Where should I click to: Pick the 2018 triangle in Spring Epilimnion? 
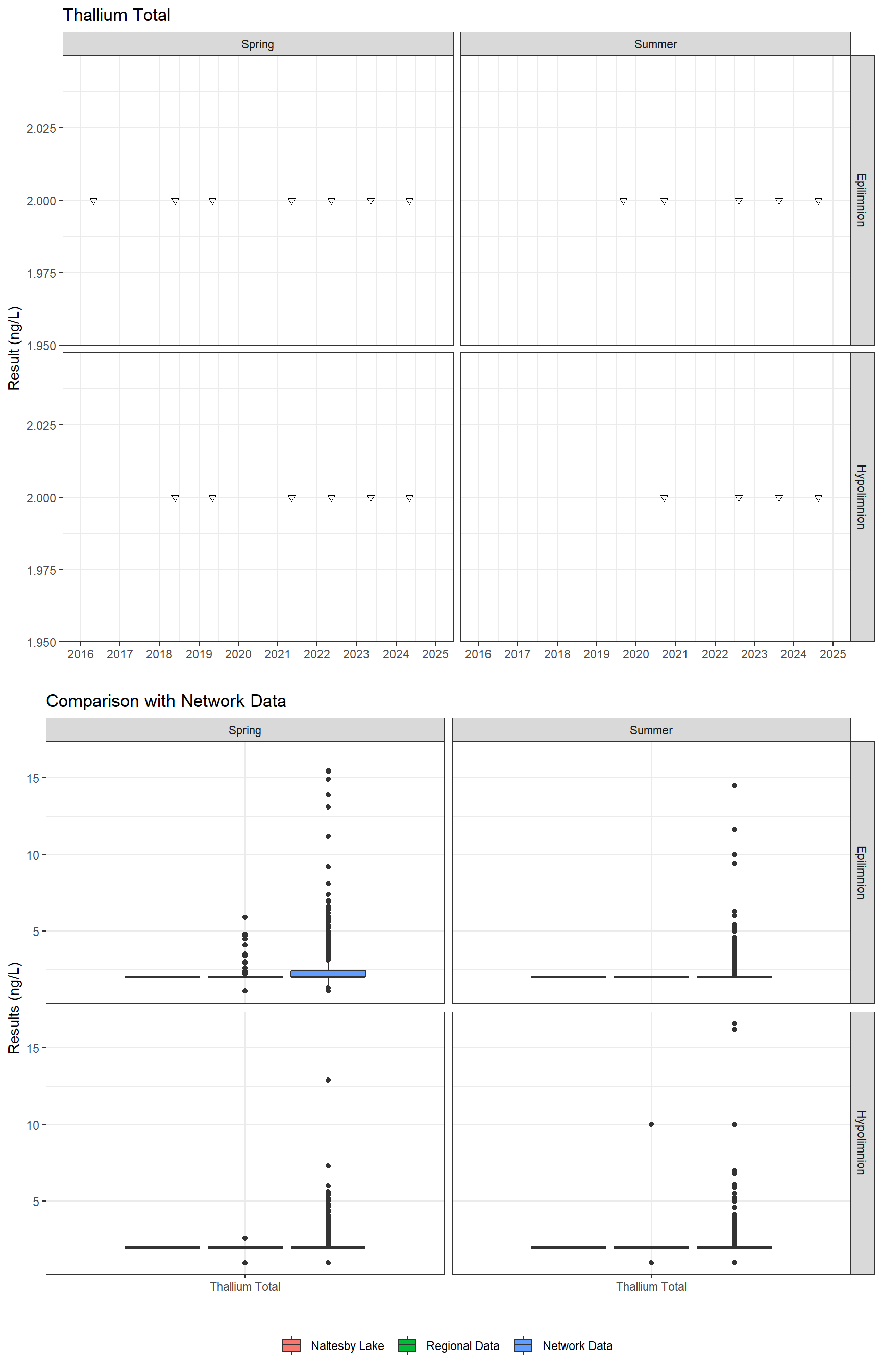pyautogui.click(x=175, y=201)
